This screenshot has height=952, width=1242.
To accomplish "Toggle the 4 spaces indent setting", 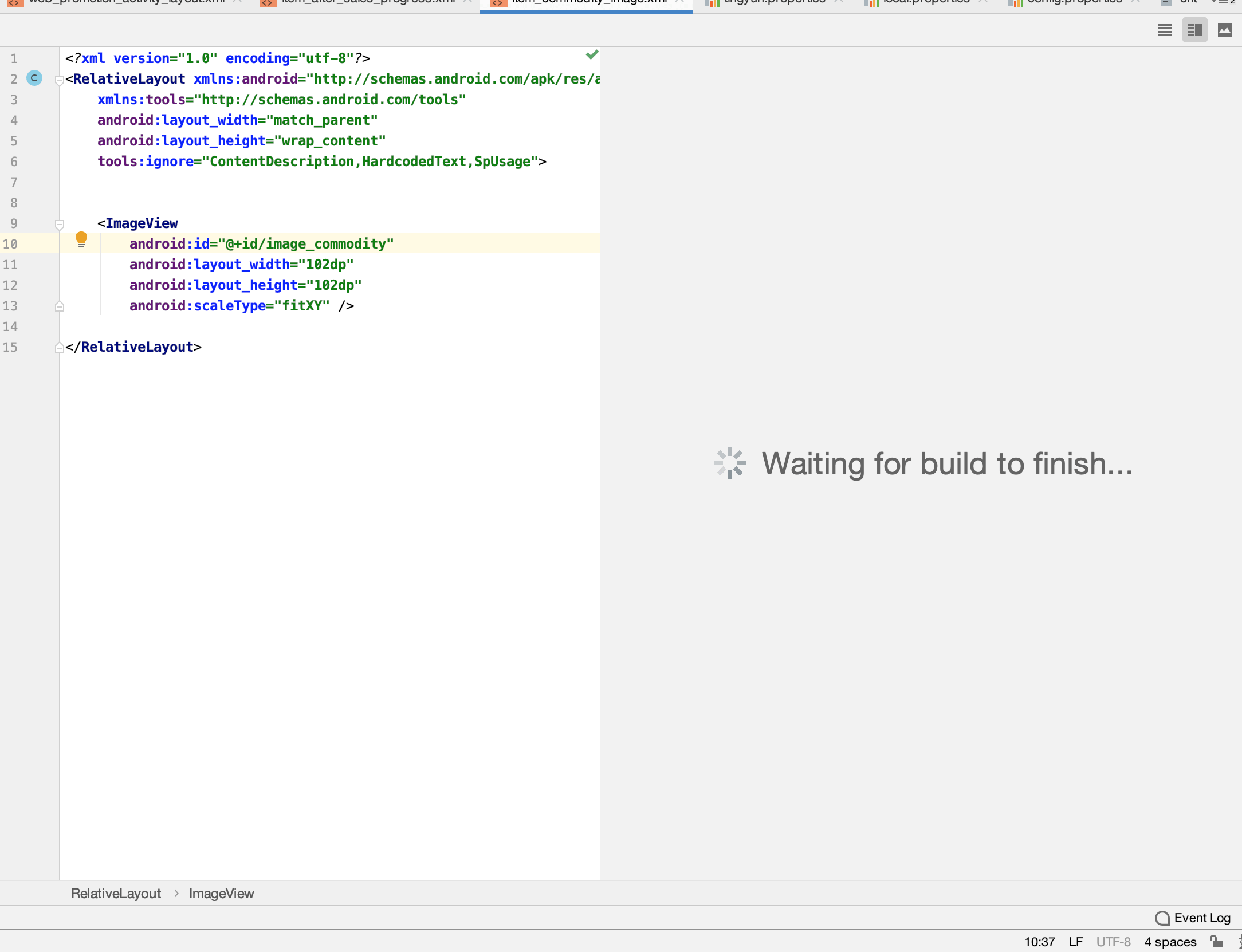I will pos(1169,942).
